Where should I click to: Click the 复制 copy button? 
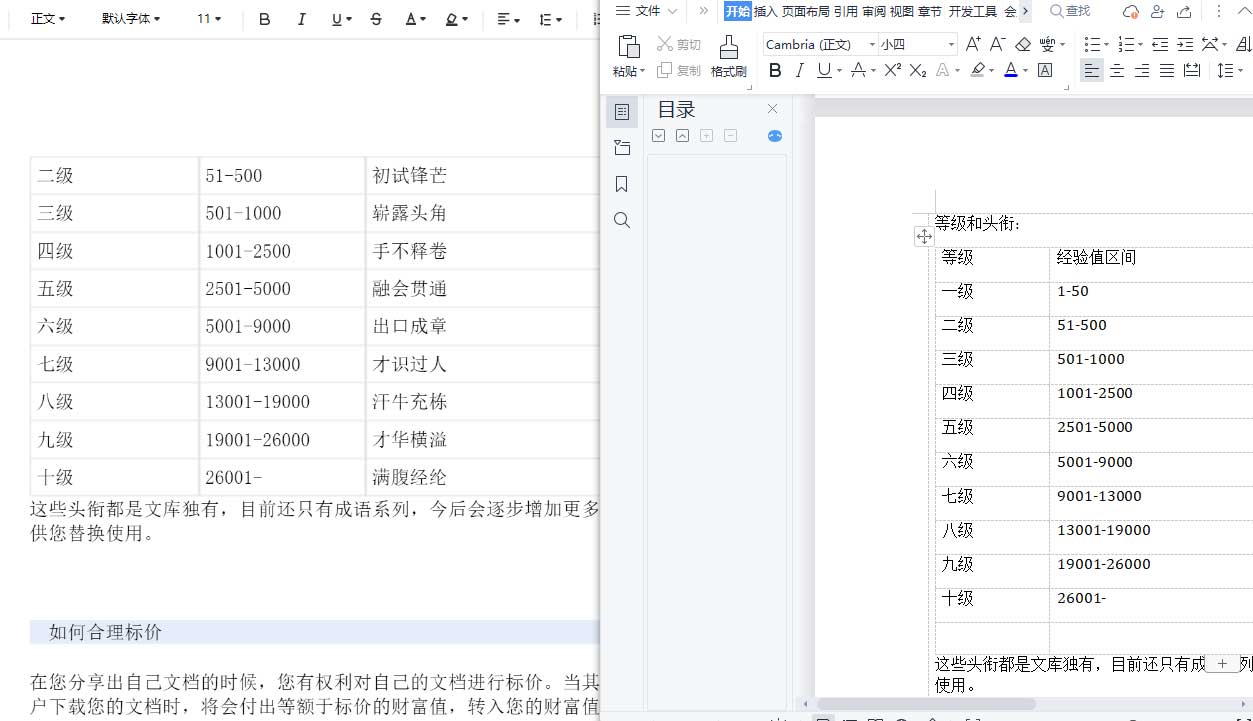tap(679, 70)
